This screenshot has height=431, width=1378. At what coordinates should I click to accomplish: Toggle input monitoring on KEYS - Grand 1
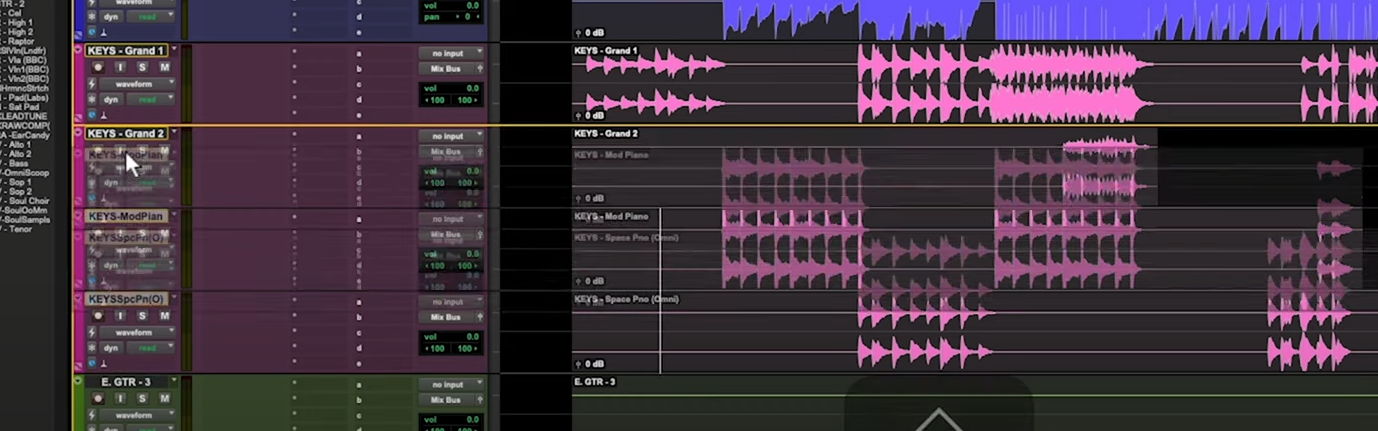coord(120,67)
